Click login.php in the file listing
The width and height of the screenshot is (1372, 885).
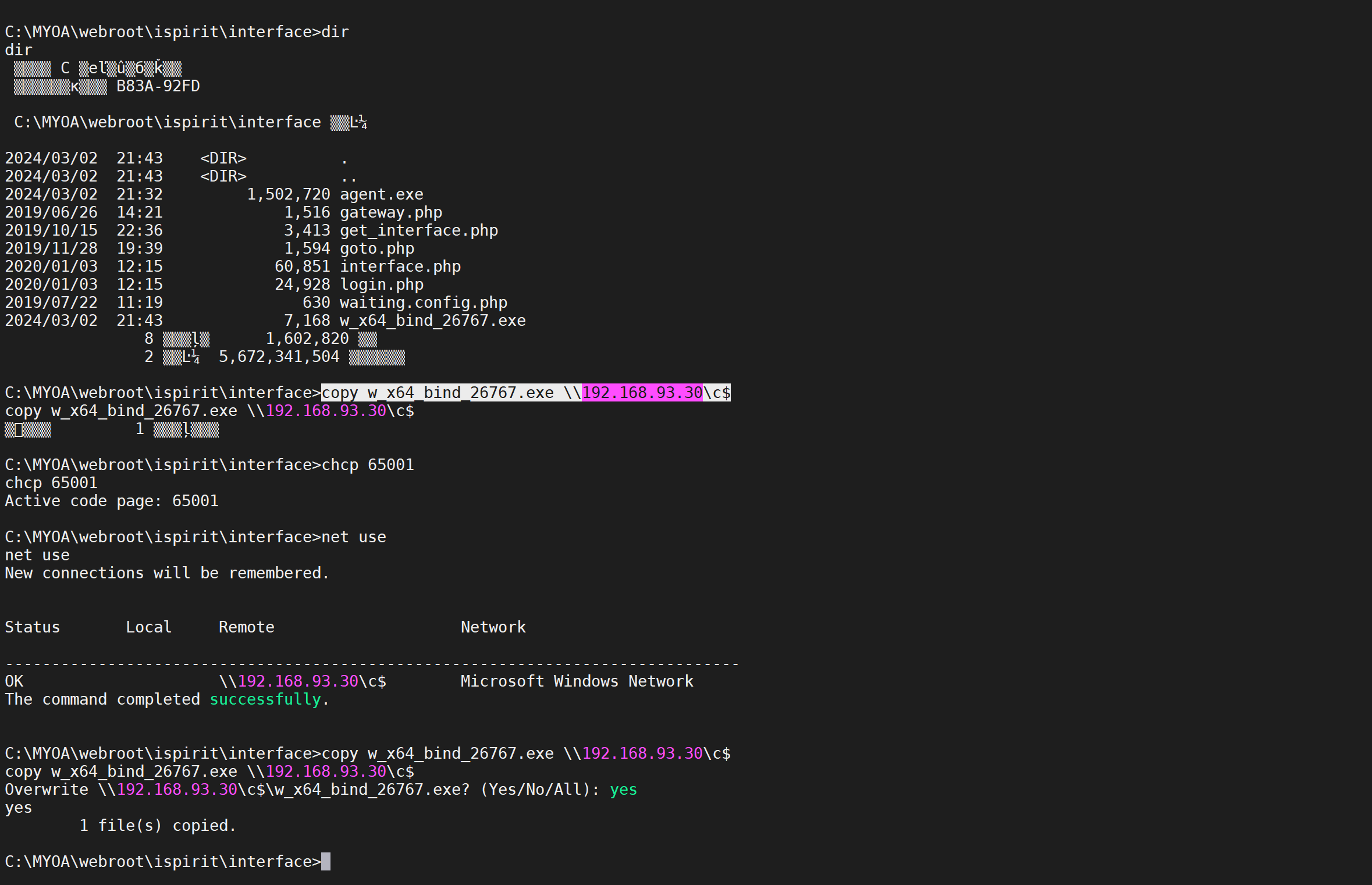tap(381, 285)
